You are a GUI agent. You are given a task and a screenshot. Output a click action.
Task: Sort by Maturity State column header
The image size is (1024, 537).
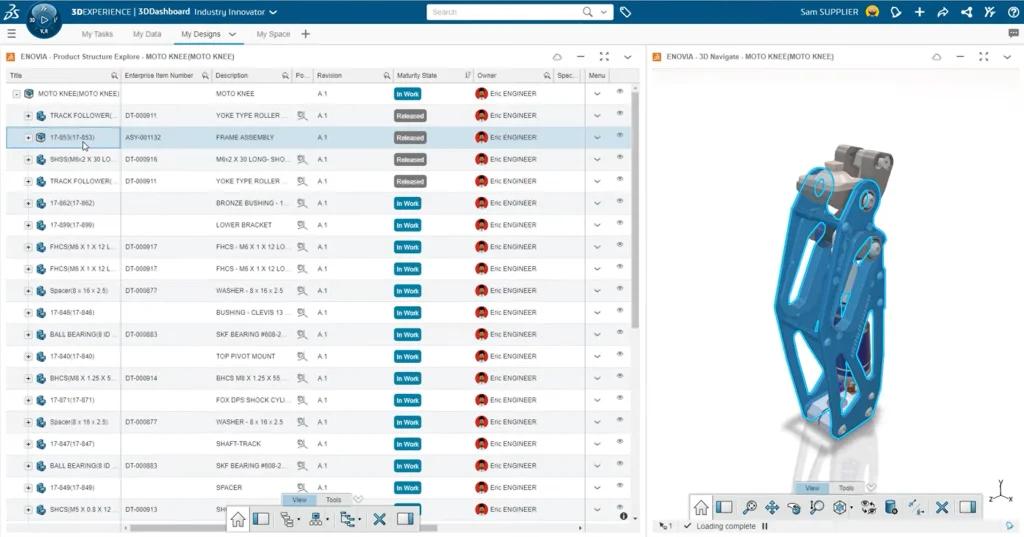pos(416,76)
